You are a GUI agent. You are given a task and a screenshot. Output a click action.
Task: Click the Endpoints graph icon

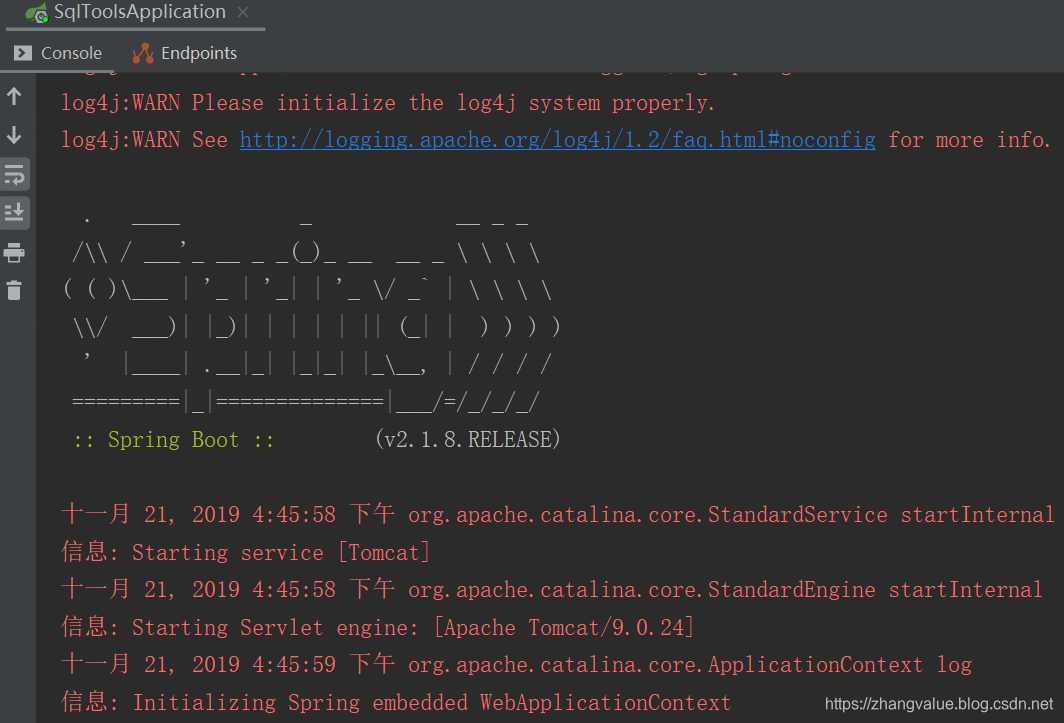(x=142, y=53)
